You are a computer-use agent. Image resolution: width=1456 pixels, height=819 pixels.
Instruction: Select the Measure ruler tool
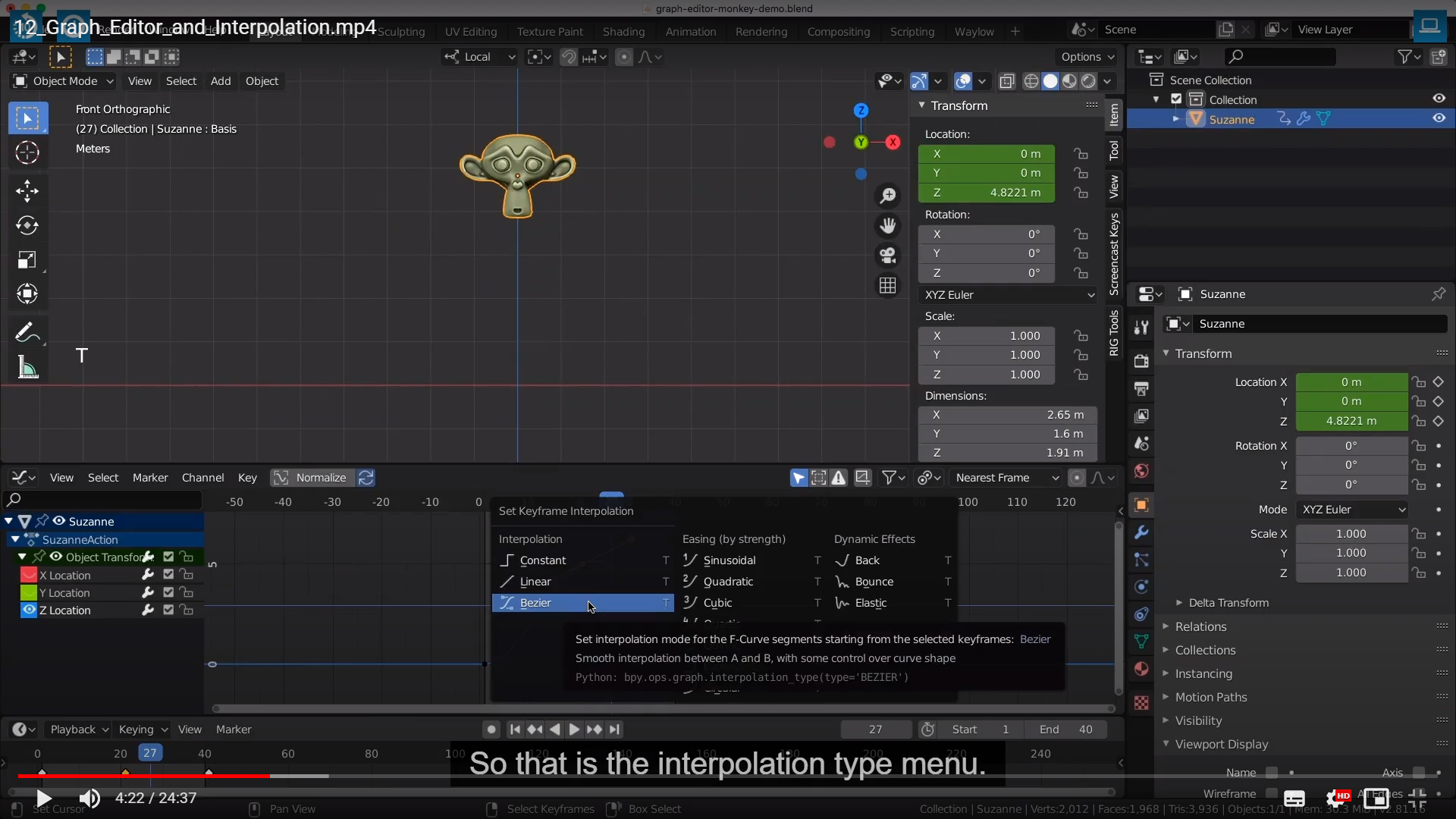(27, 368)
